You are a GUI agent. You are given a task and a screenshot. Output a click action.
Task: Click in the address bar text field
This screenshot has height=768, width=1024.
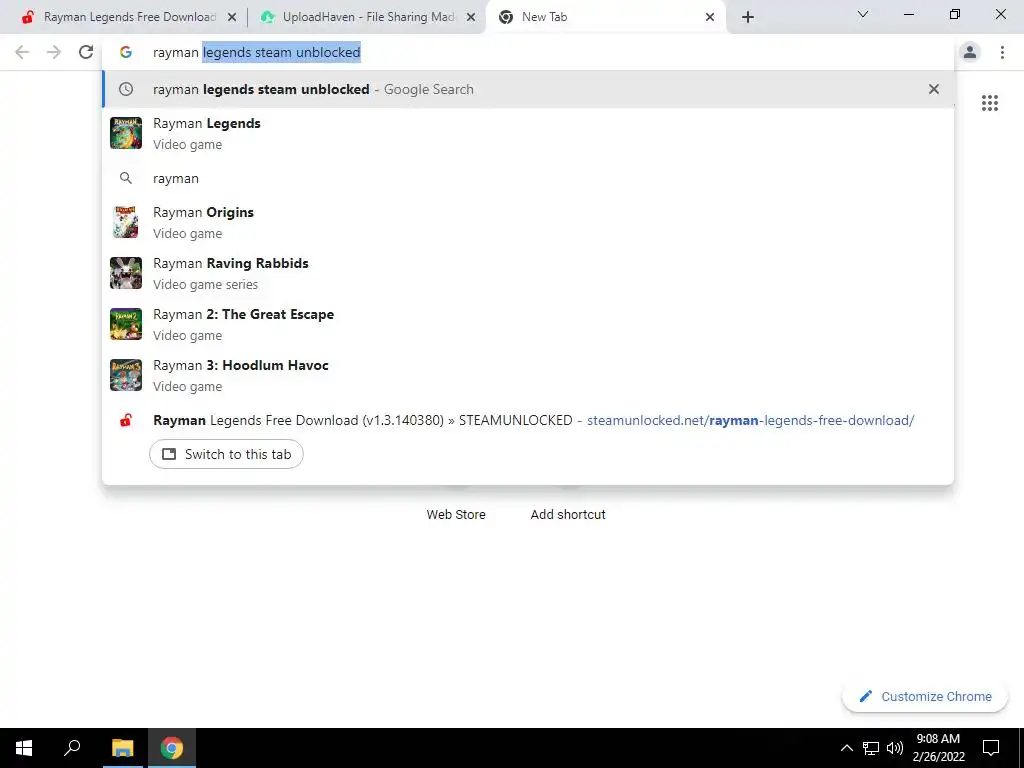528,52
